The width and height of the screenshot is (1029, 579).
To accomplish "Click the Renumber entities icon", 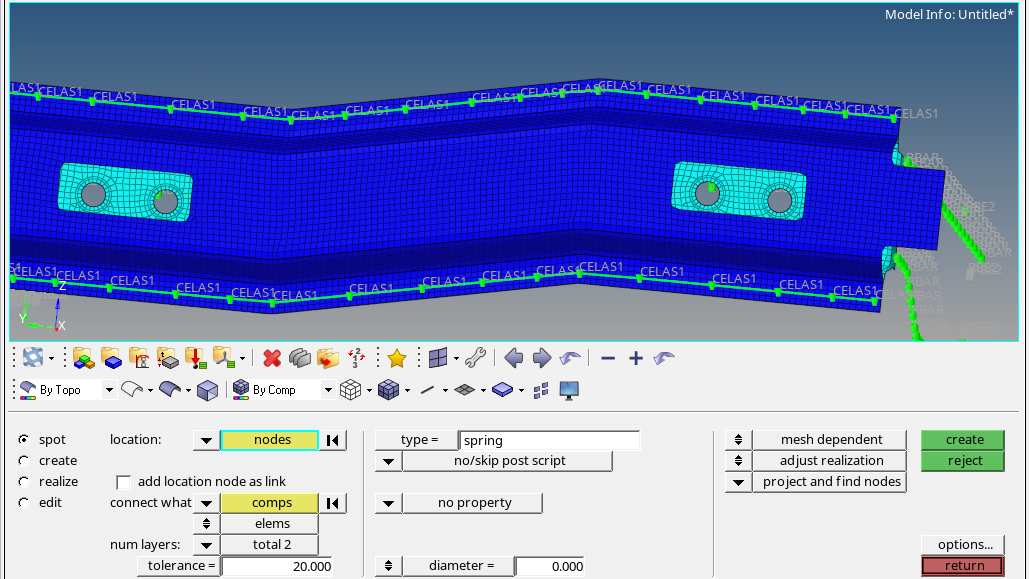I will click(x=355, y=357).
